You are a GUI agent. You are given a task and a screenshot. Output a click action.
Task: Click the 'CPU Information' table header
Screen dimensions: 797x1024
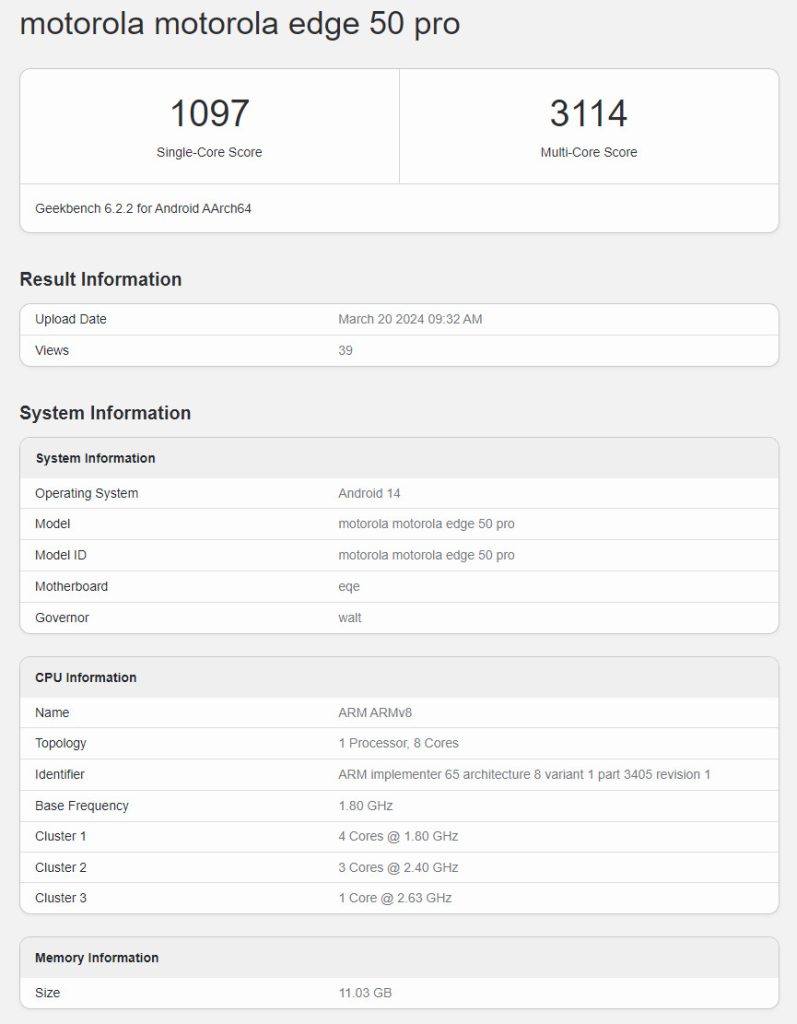click(399, 678)
